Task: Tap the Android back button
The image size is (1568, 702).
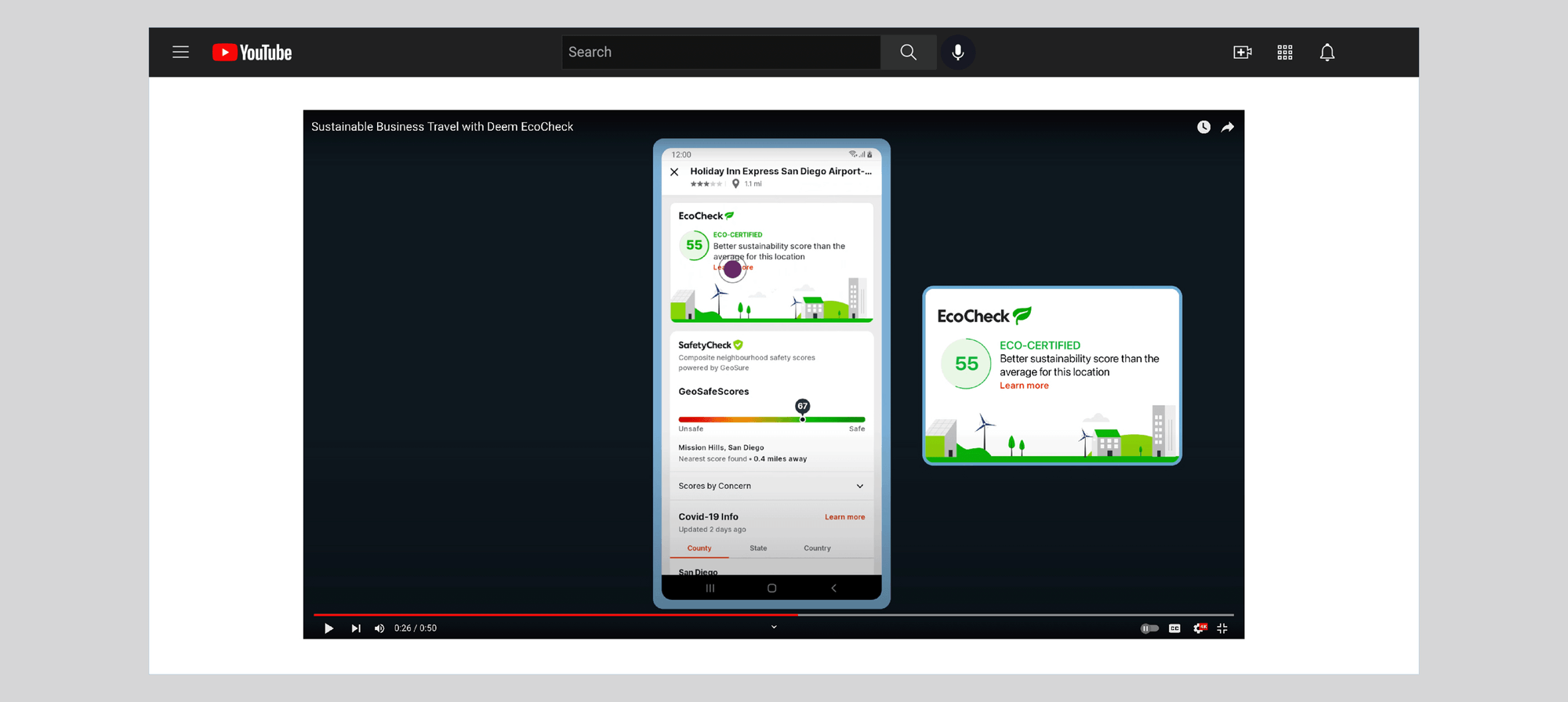Action: (x=833, y=588)
